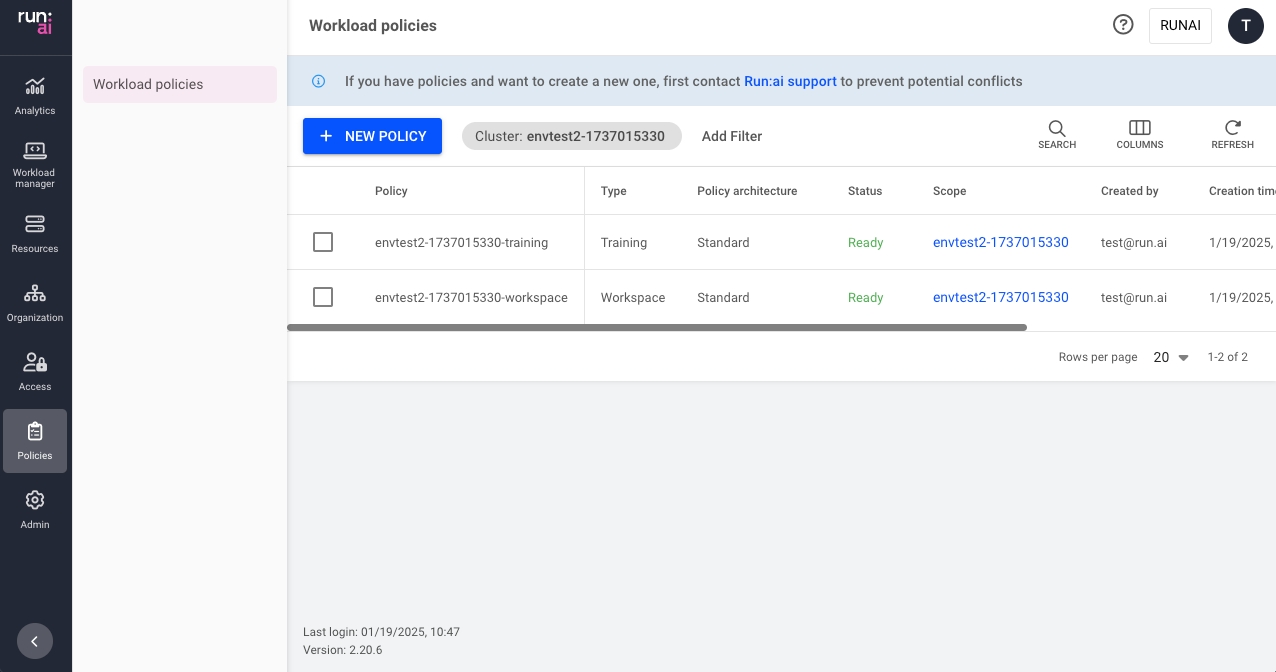The height and width of the screenshot is (672, 1276).
Task: Click the horizontal table scrollbar
Action: (x=656, y=327)
